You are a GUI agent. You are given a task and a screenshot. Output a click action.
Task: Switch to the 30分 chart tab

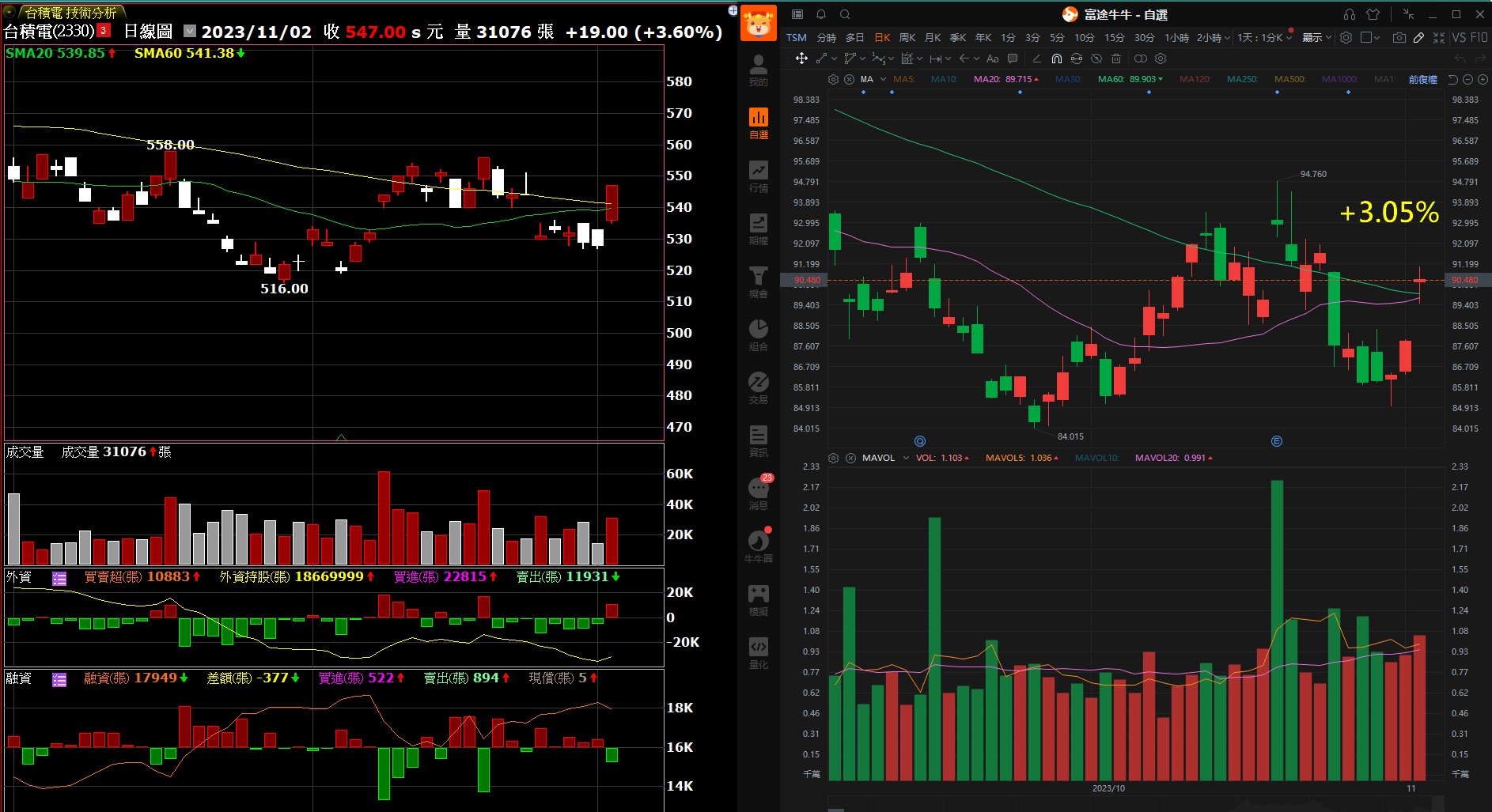click(x=1144, y=38)
